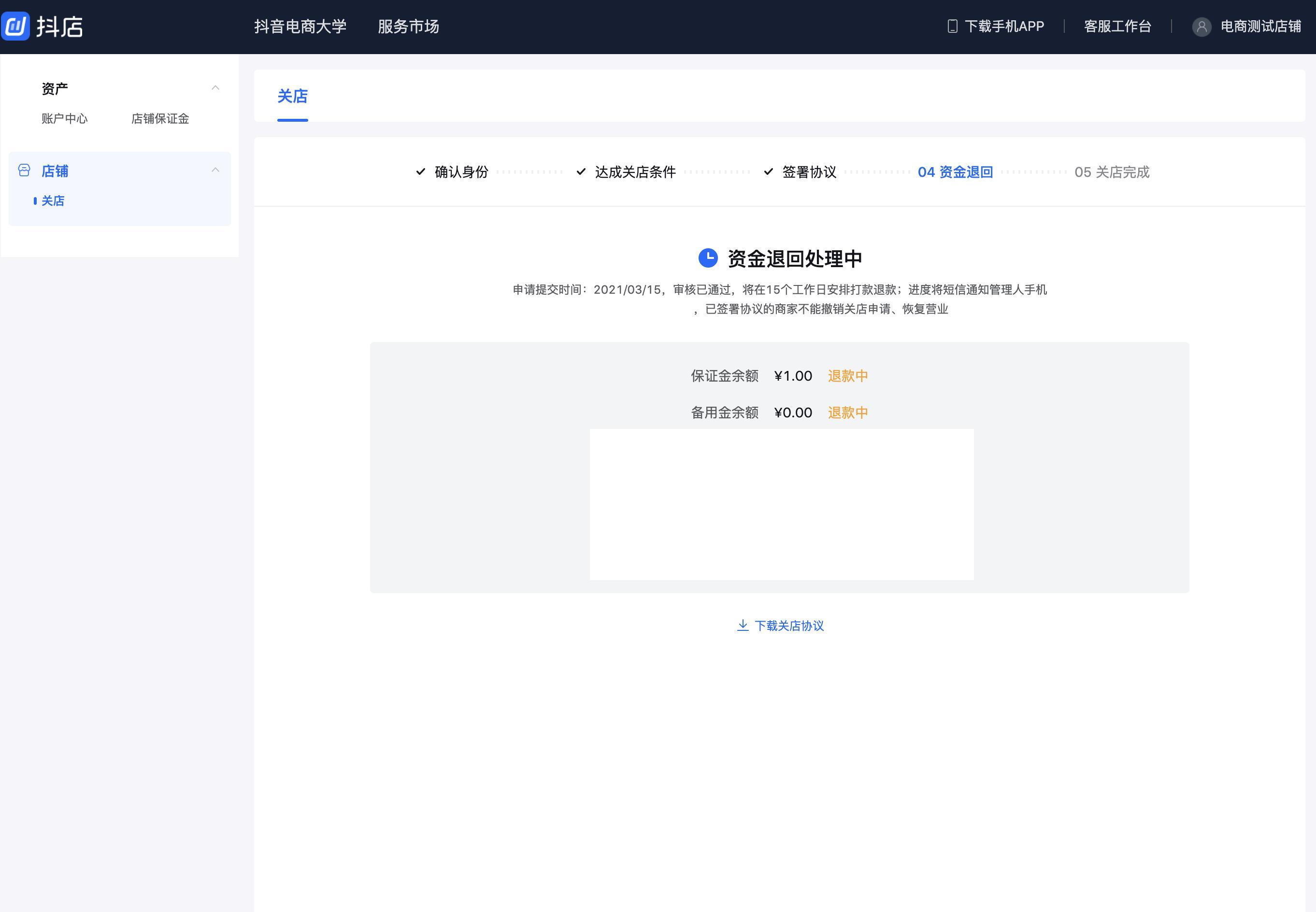Click 电商测试店铺 account name
The height and width of the screenshot is (912, 1316).
[x=1261, y=26]
